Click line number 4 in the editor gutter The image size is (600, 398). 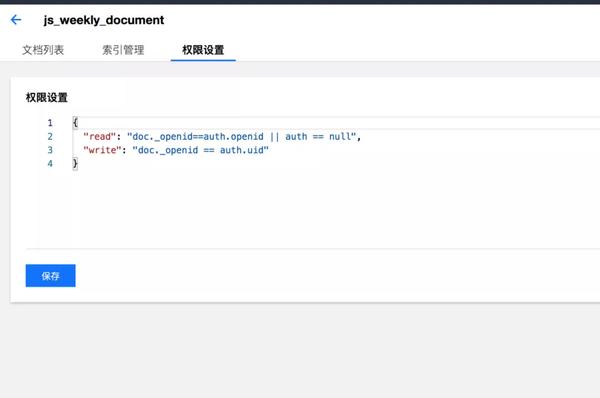click(x=50, y=164)
